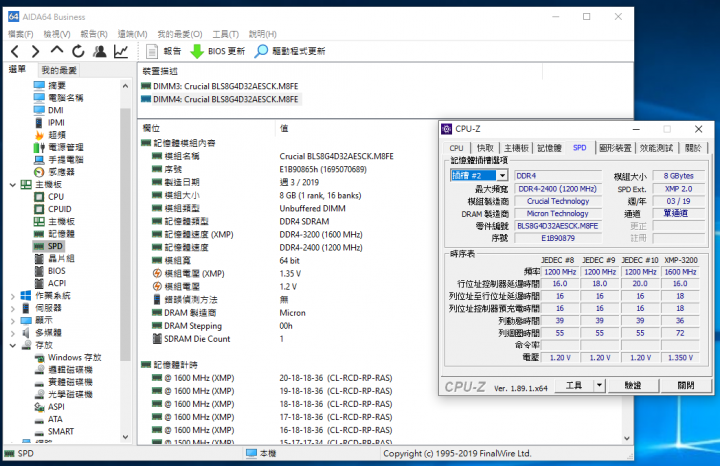The image size is (720, 466).
Task: Expand the multimedia tree node
Action: pos(13,333)
